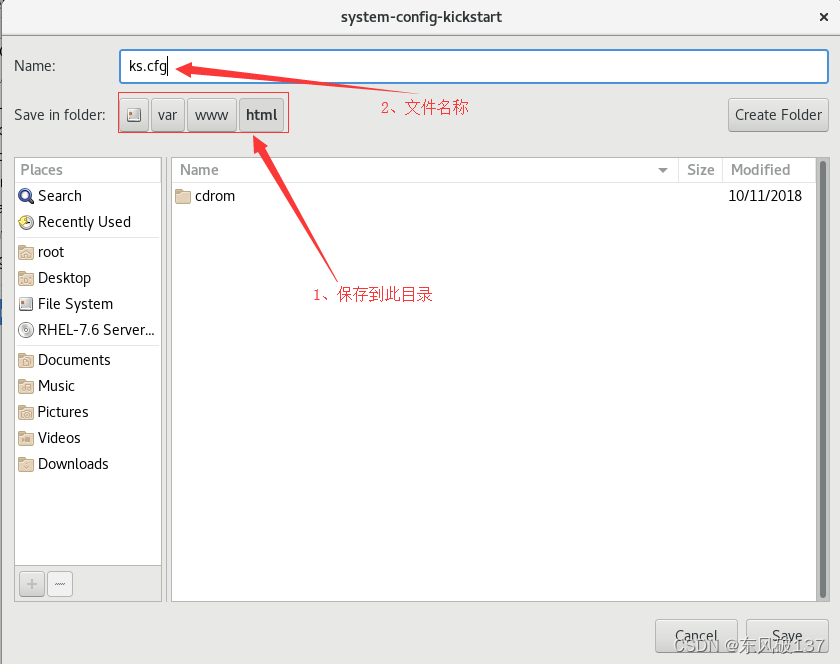Sort files by the Size column header
The image size is (840, 664).
click(700, 170)
